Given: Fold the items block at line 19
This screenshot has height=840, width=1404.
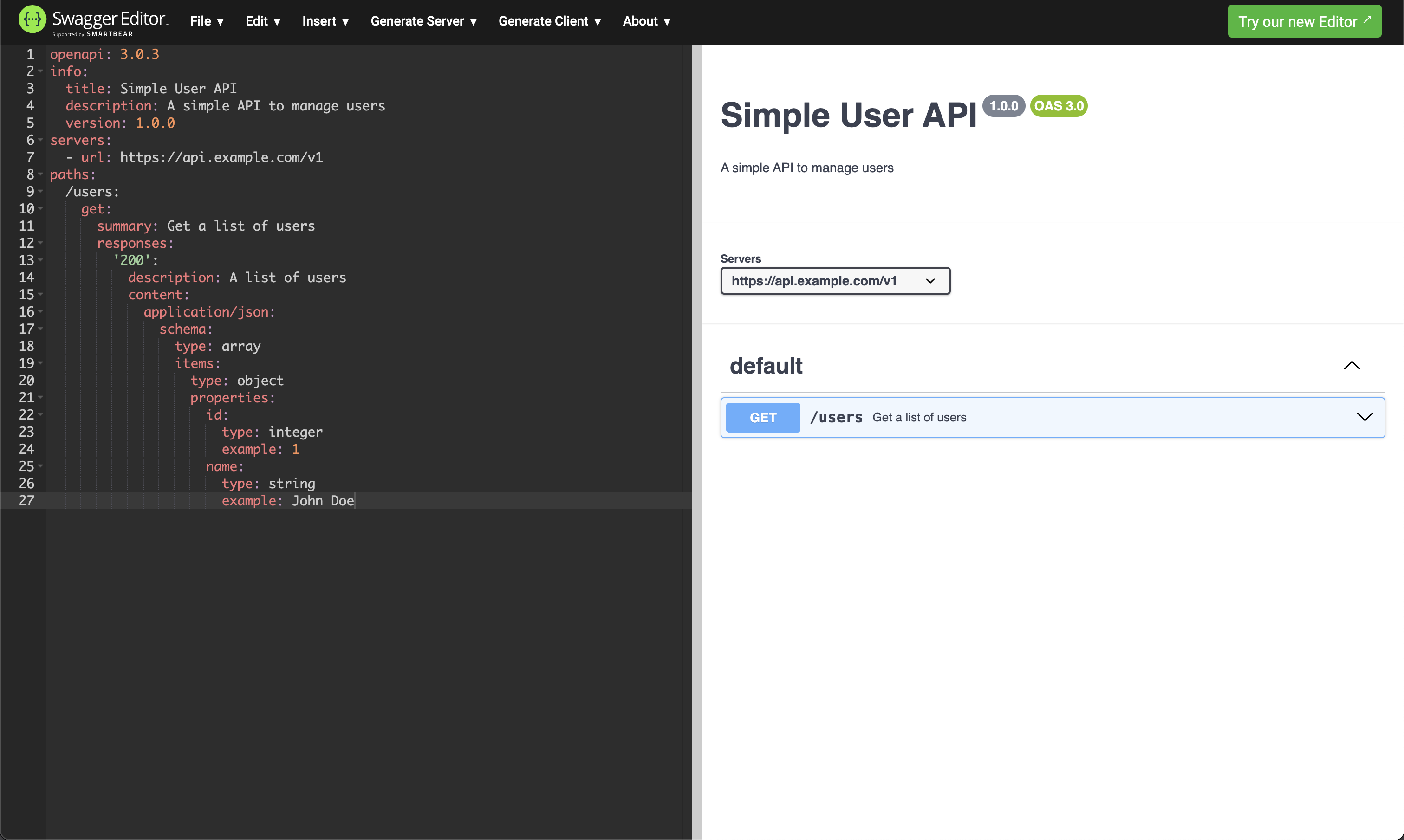Looking at the screenshot, I should [41, 363].
